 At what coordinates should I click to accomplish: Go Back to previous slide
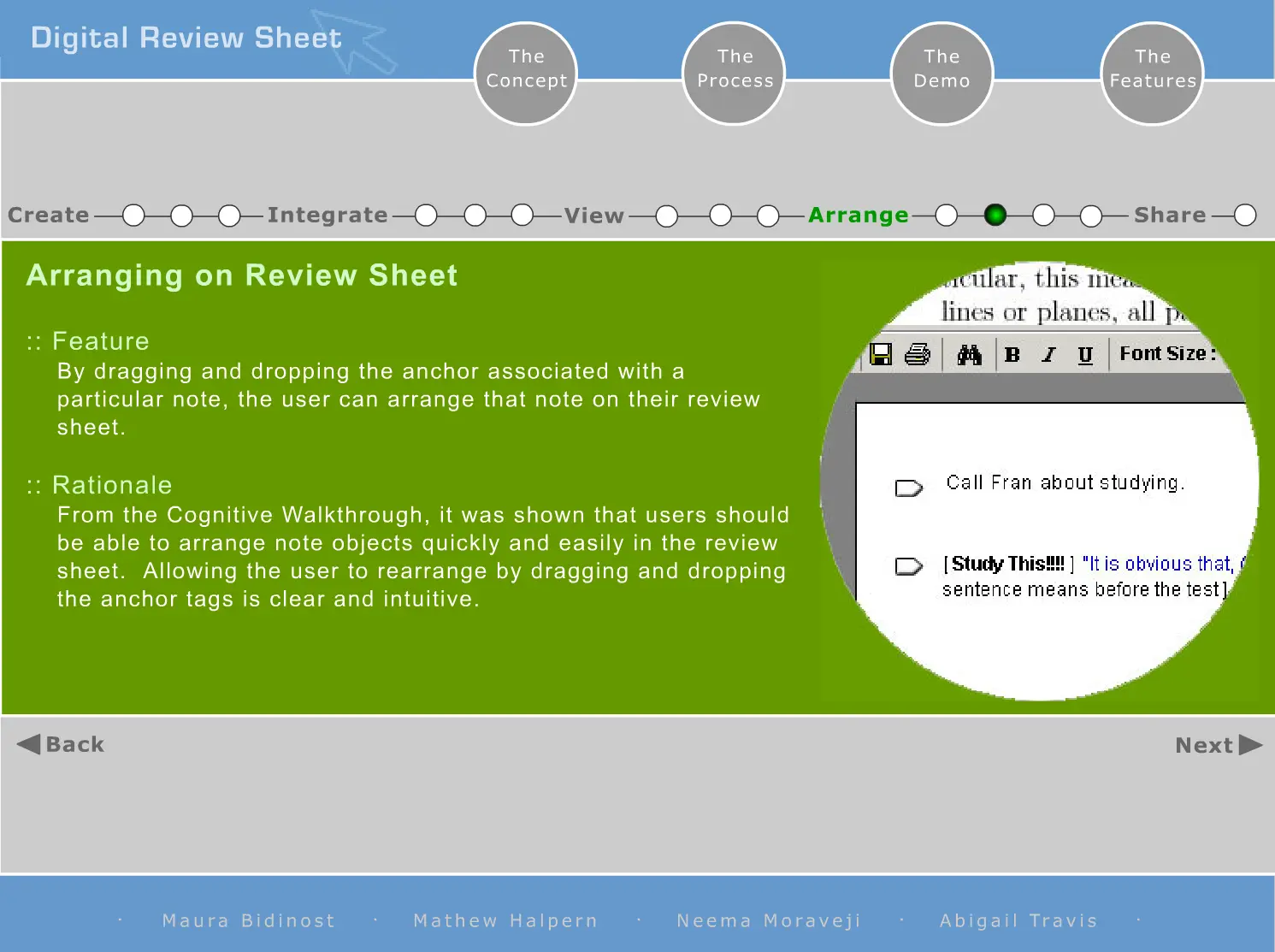61,744
